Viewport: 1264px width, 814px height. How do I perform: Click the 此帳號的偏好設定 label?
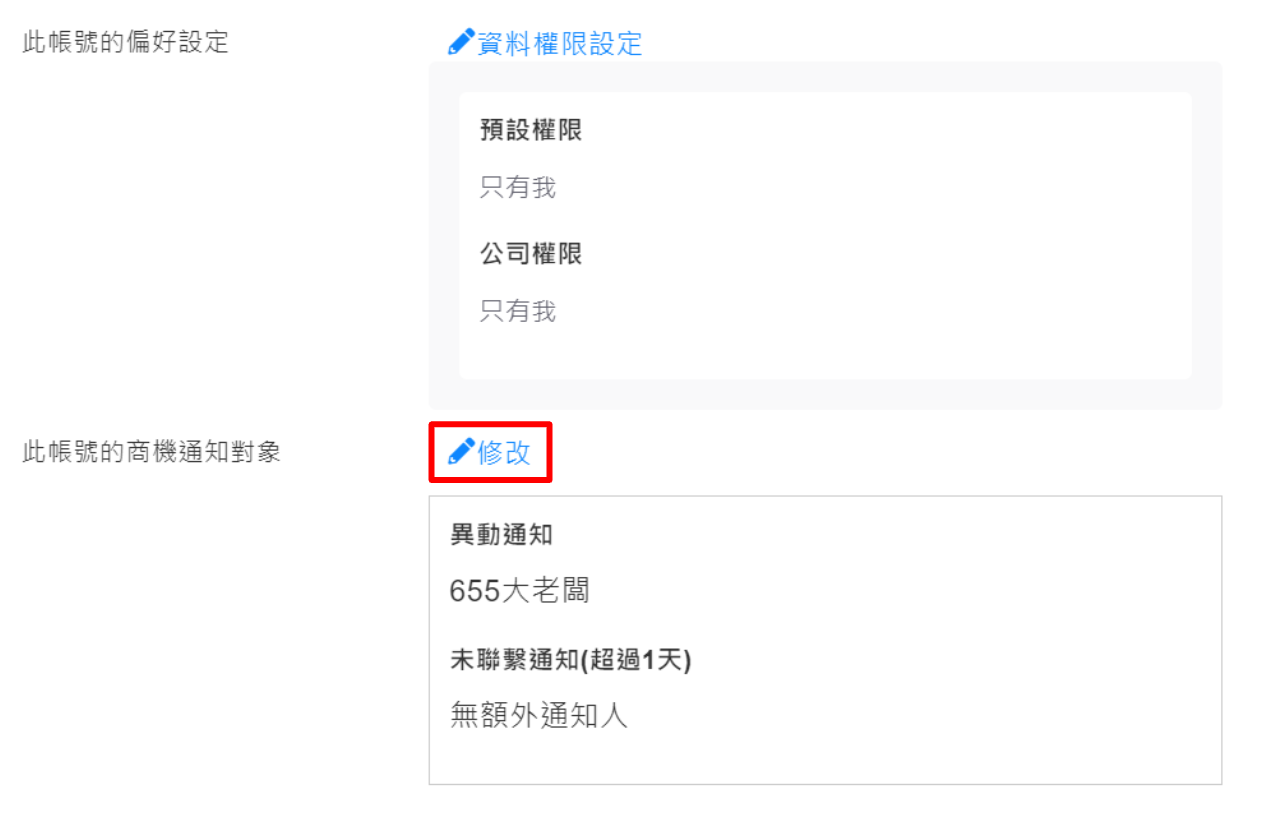[x=125, y=42]
